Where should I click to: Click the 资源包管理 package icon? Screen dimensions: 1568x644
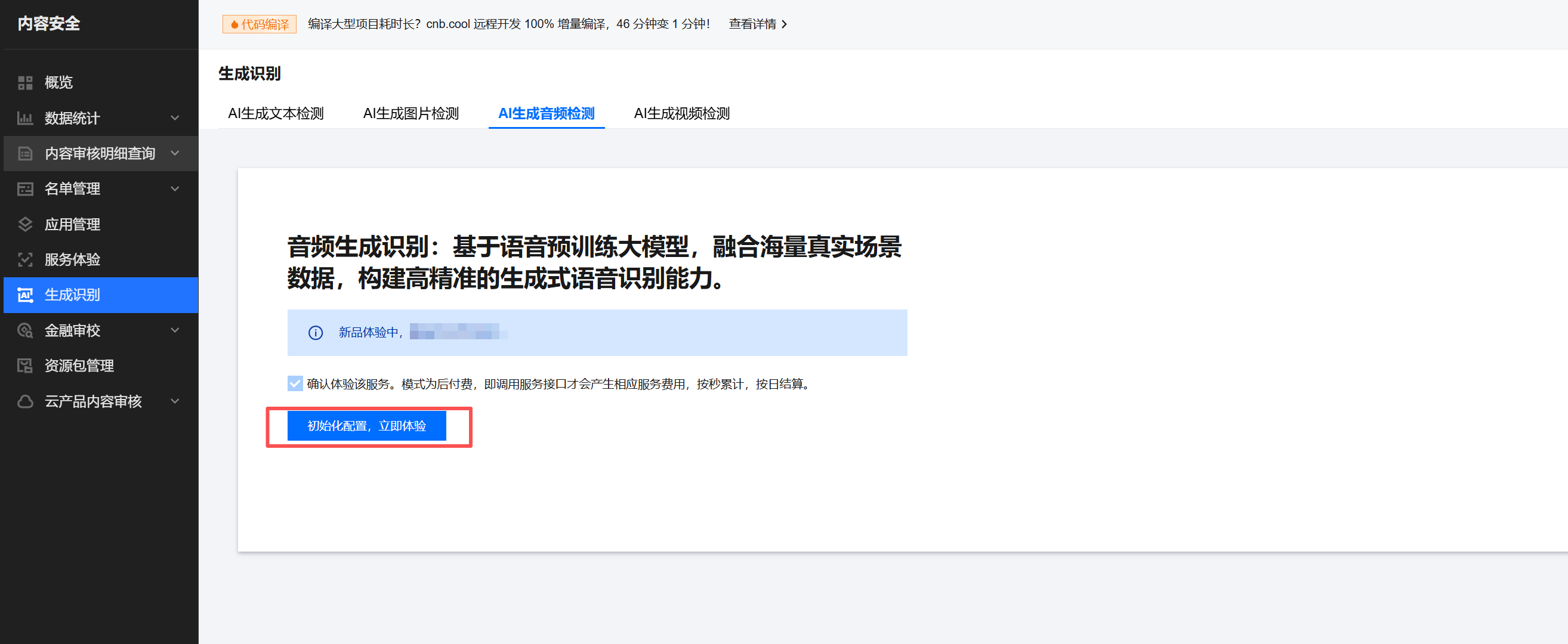(x=25, y=366)
